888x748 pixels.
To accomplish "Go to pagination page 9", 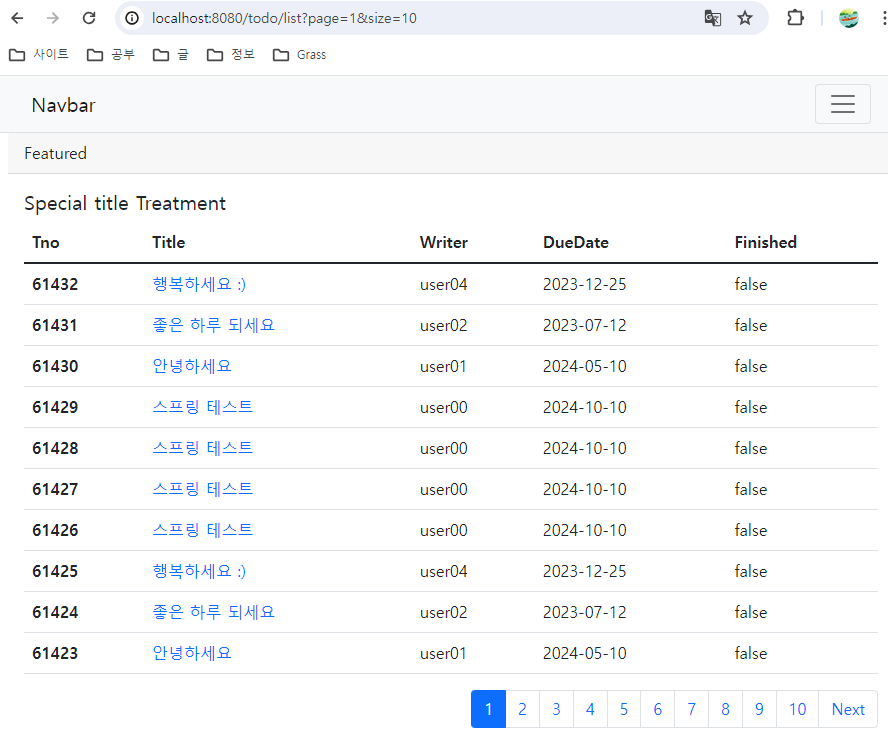I will point(759,709).
